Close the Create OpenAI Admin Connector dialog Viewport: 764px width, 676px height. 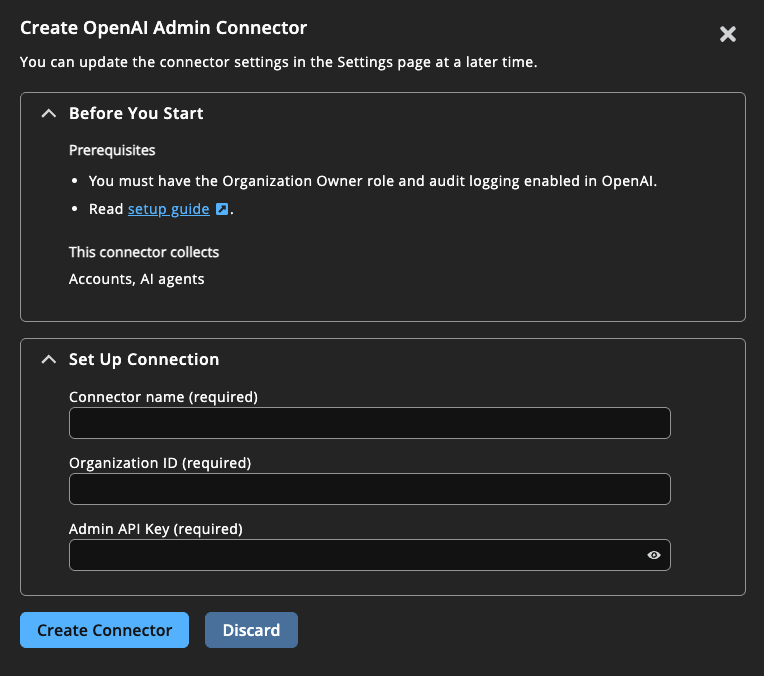[727, 34]
